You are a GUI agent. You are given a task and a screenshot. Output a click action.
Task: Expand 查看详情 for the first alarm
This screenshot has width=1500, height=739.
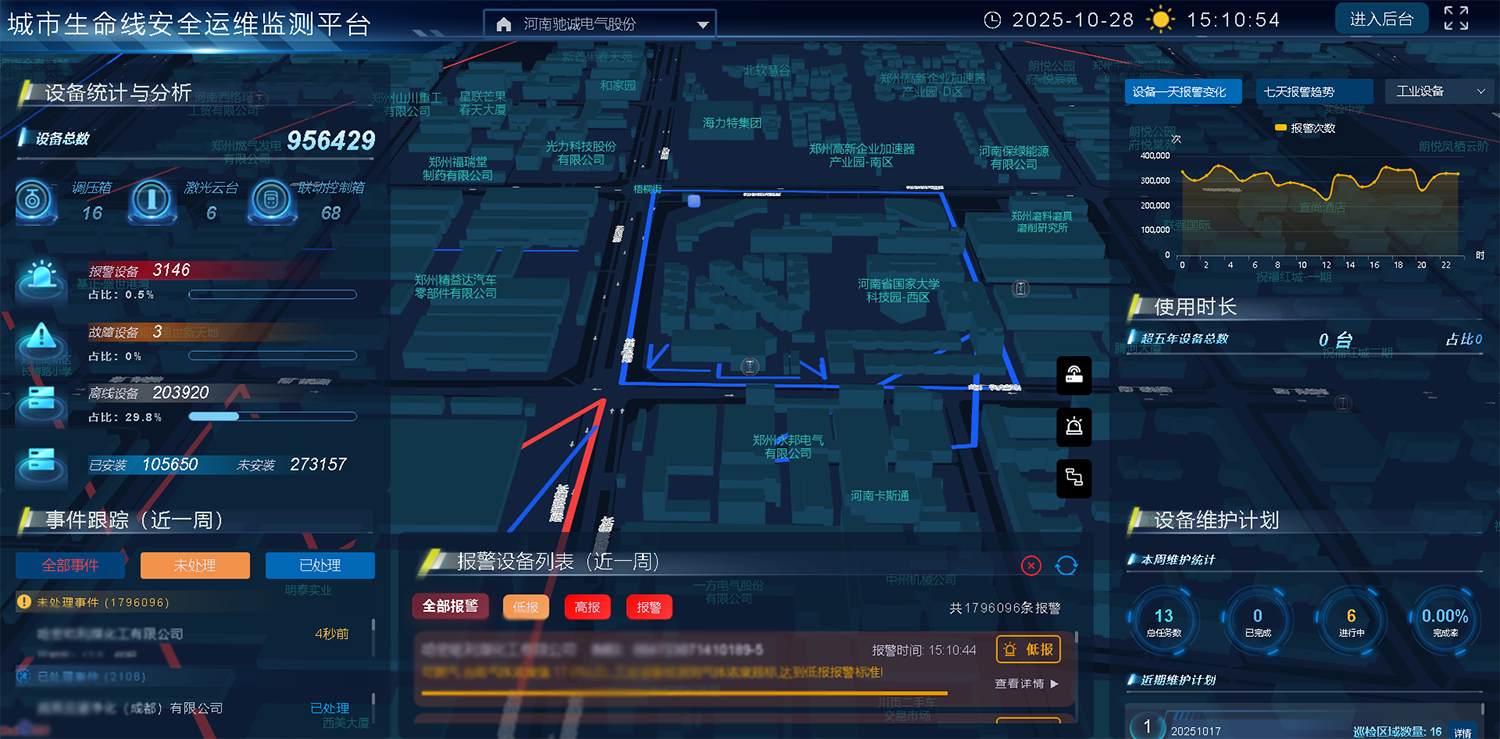(x=1026, y=684)
